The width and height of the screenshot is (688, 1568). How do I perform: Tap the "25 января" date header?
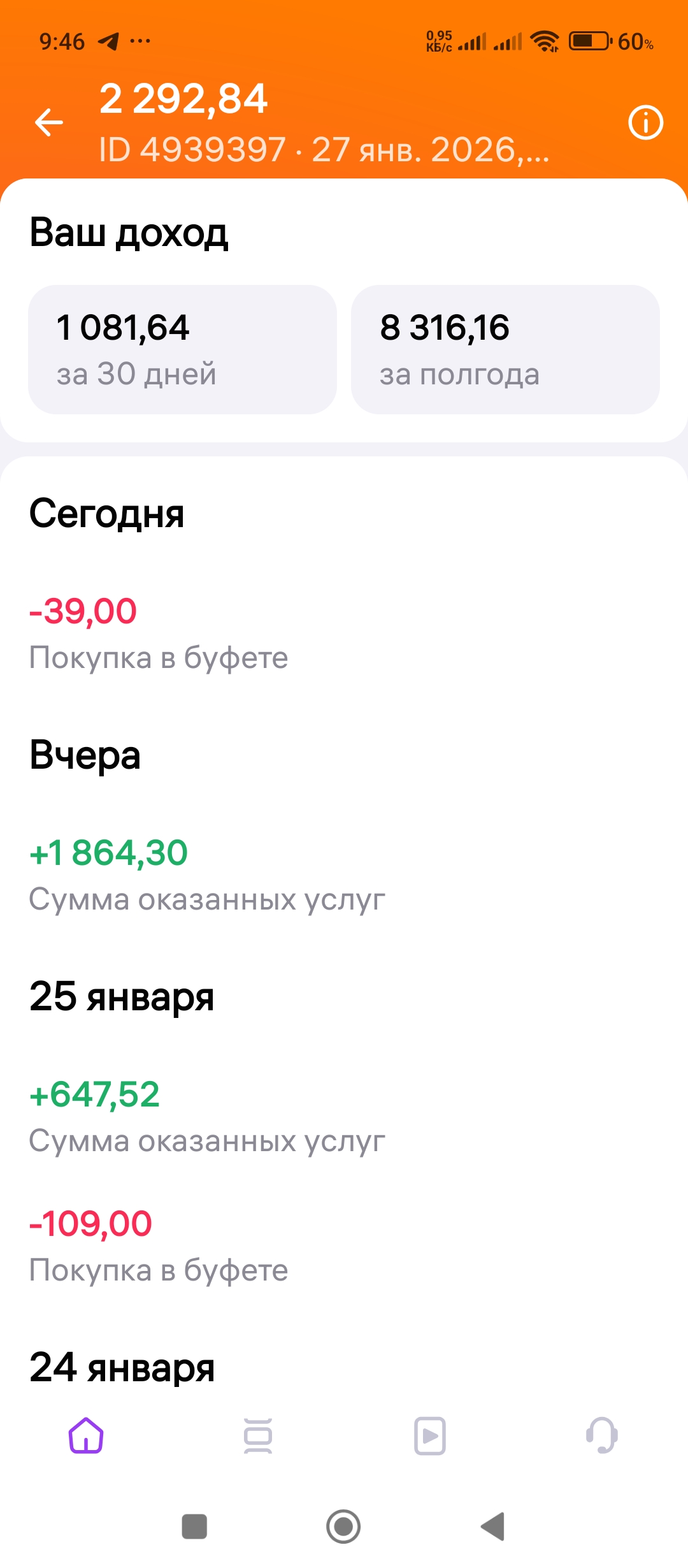(122, 997)
